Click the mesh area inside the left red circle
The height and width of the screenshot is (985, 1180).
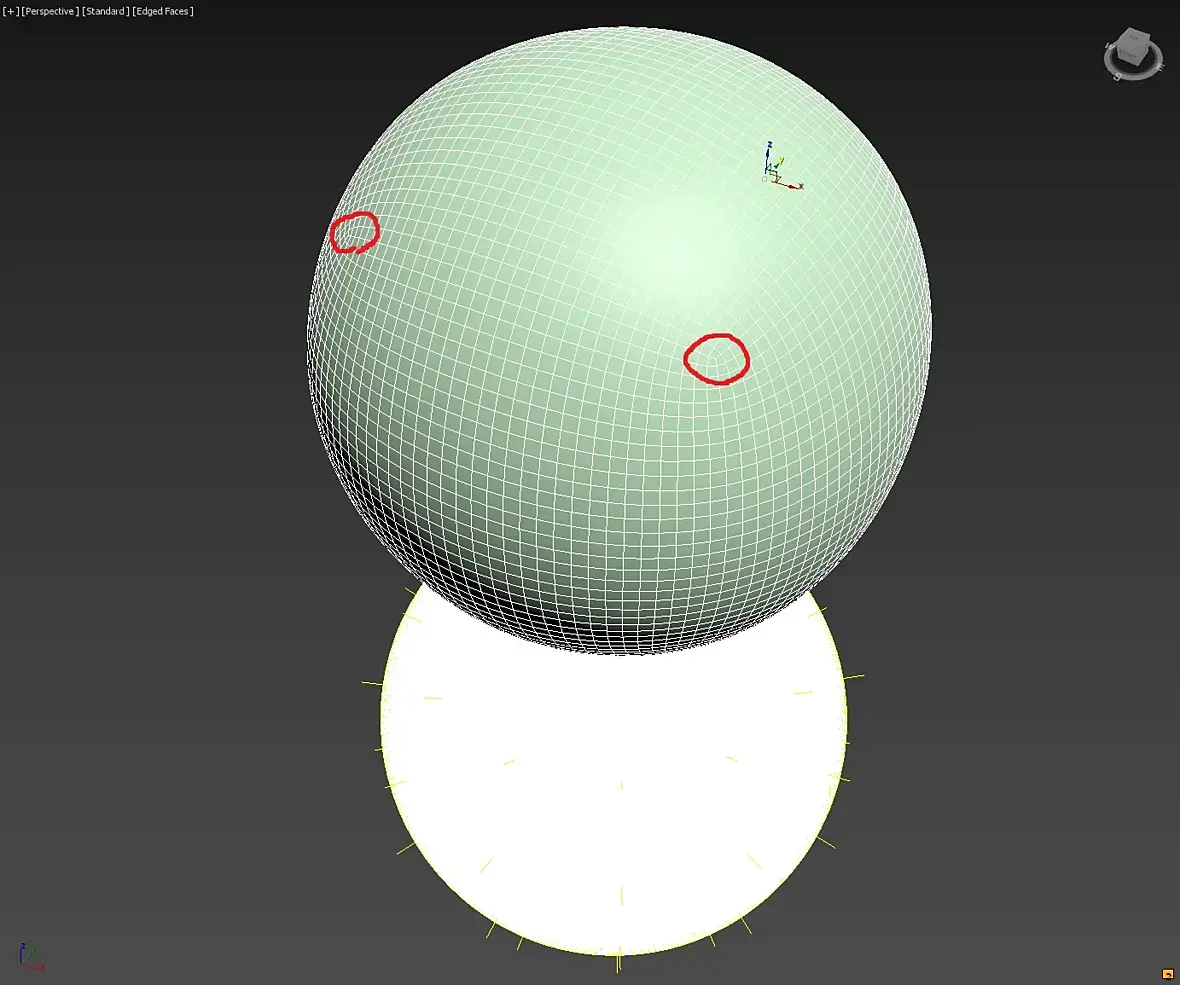[354, 233]
